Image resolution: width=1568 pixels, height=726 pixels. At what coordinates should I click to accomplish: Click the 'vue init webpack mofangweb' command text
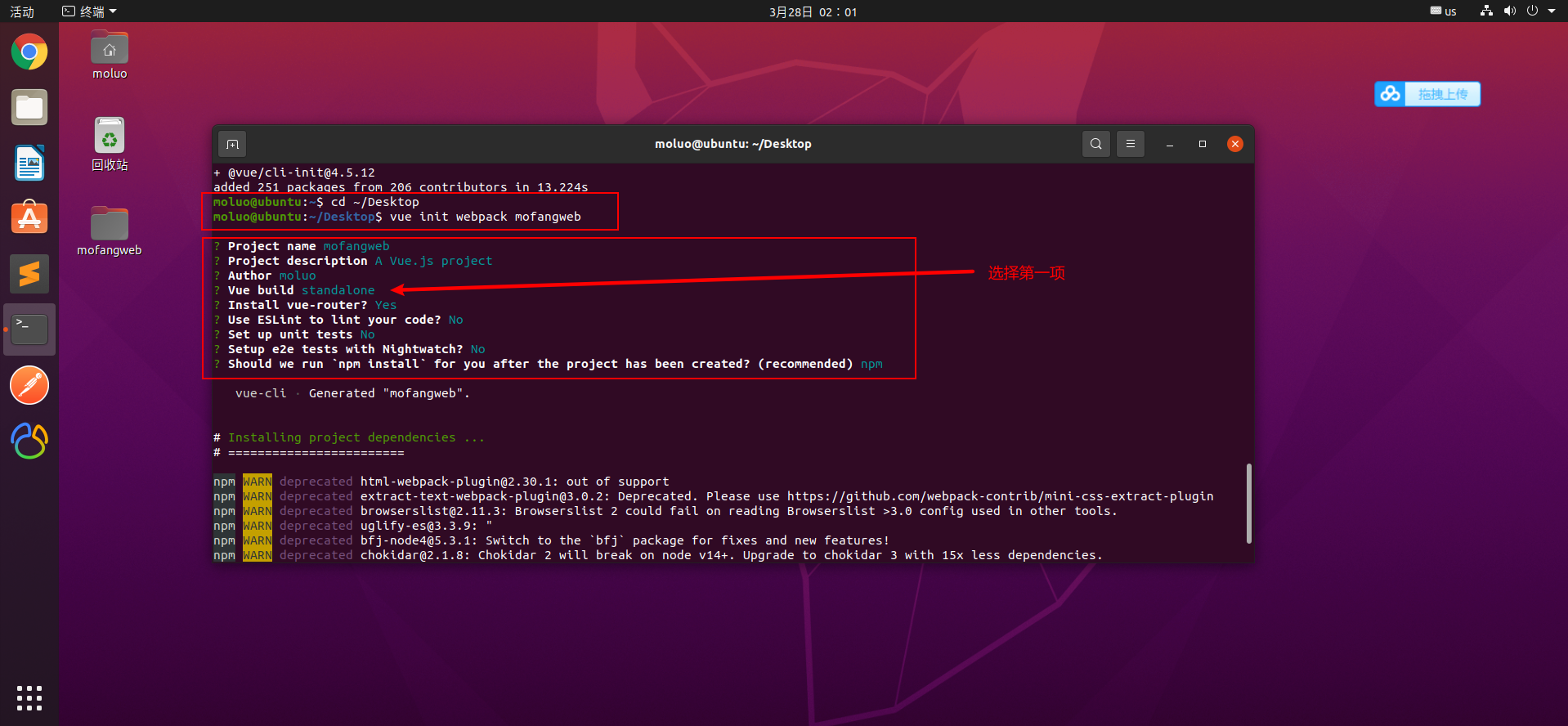click(486, 217)
